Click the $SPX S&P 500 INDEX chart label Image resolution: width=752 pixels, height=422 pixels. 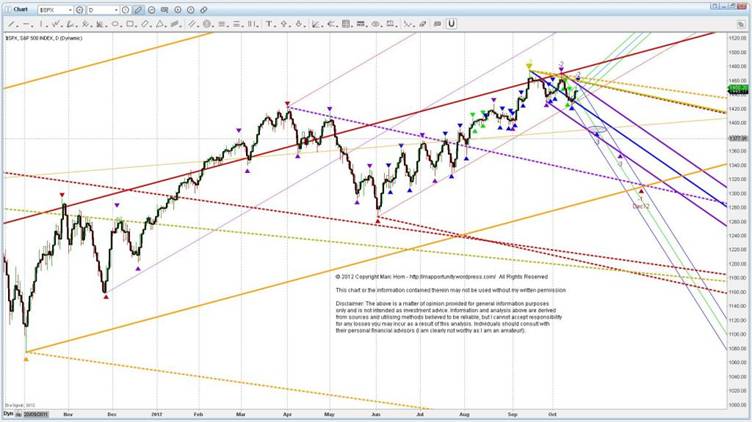[32, 35]
